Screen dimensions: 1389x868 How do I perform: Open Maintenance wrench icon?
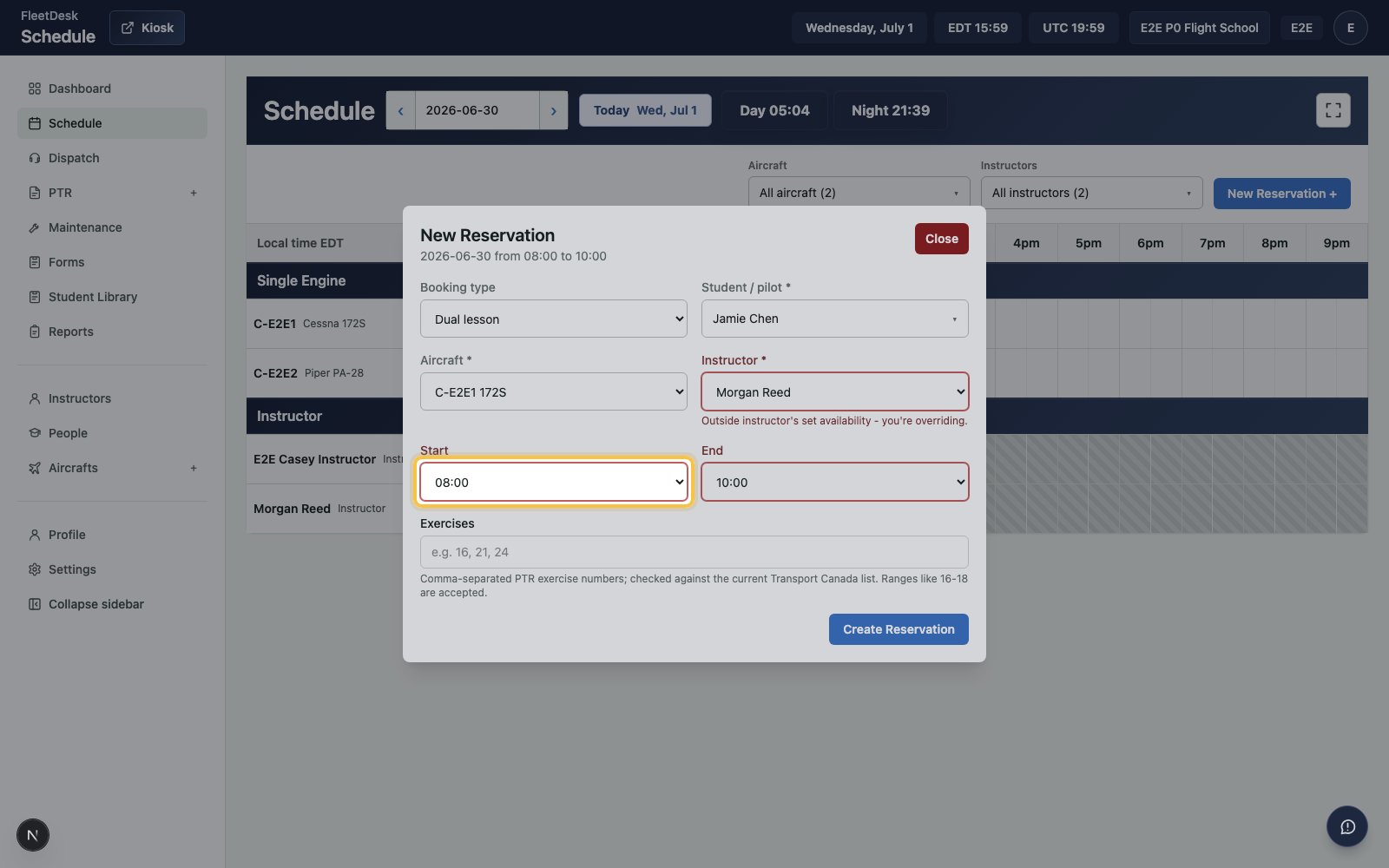tap(35, 227)
